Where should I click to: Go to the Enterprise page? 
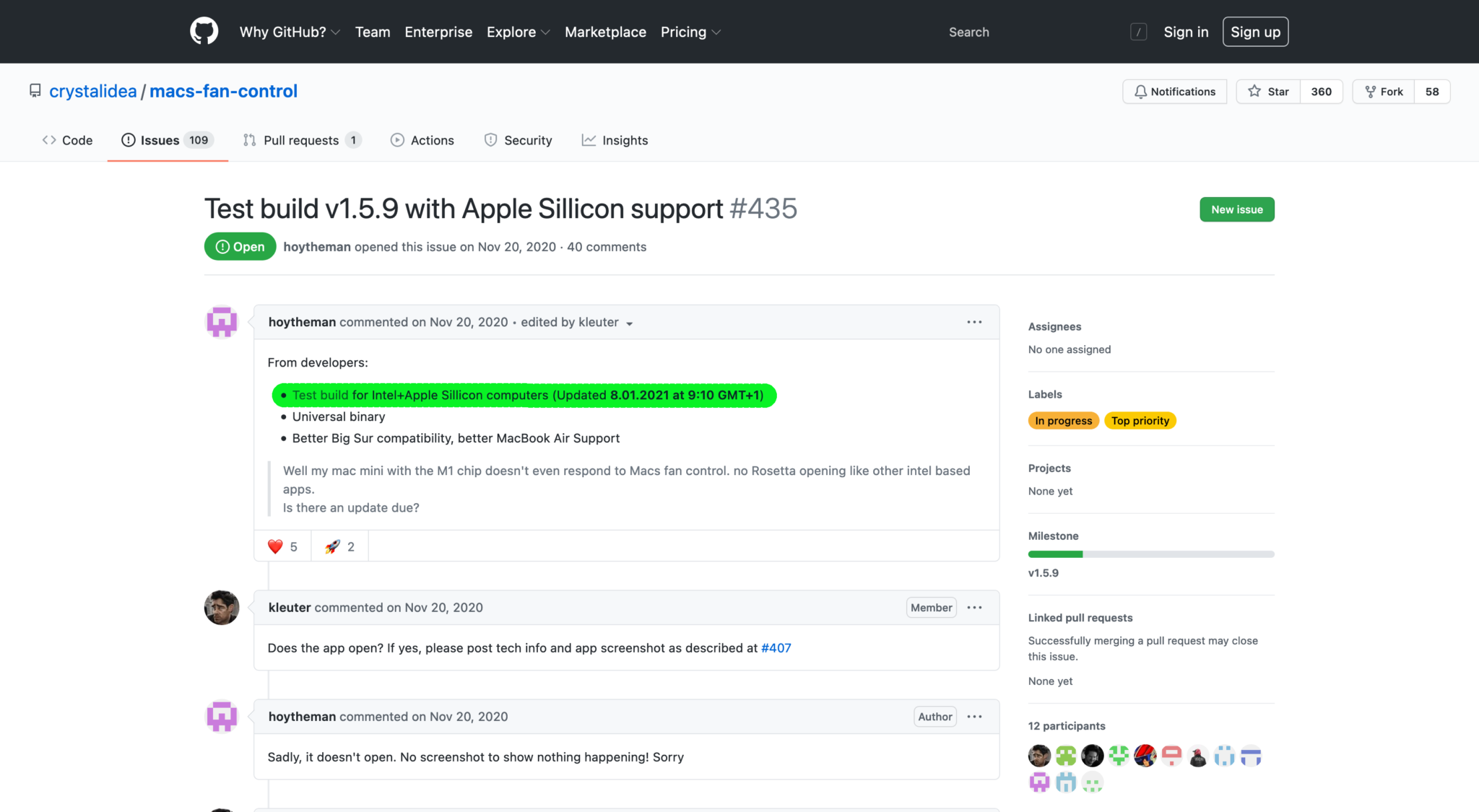(x=438, y=32)
